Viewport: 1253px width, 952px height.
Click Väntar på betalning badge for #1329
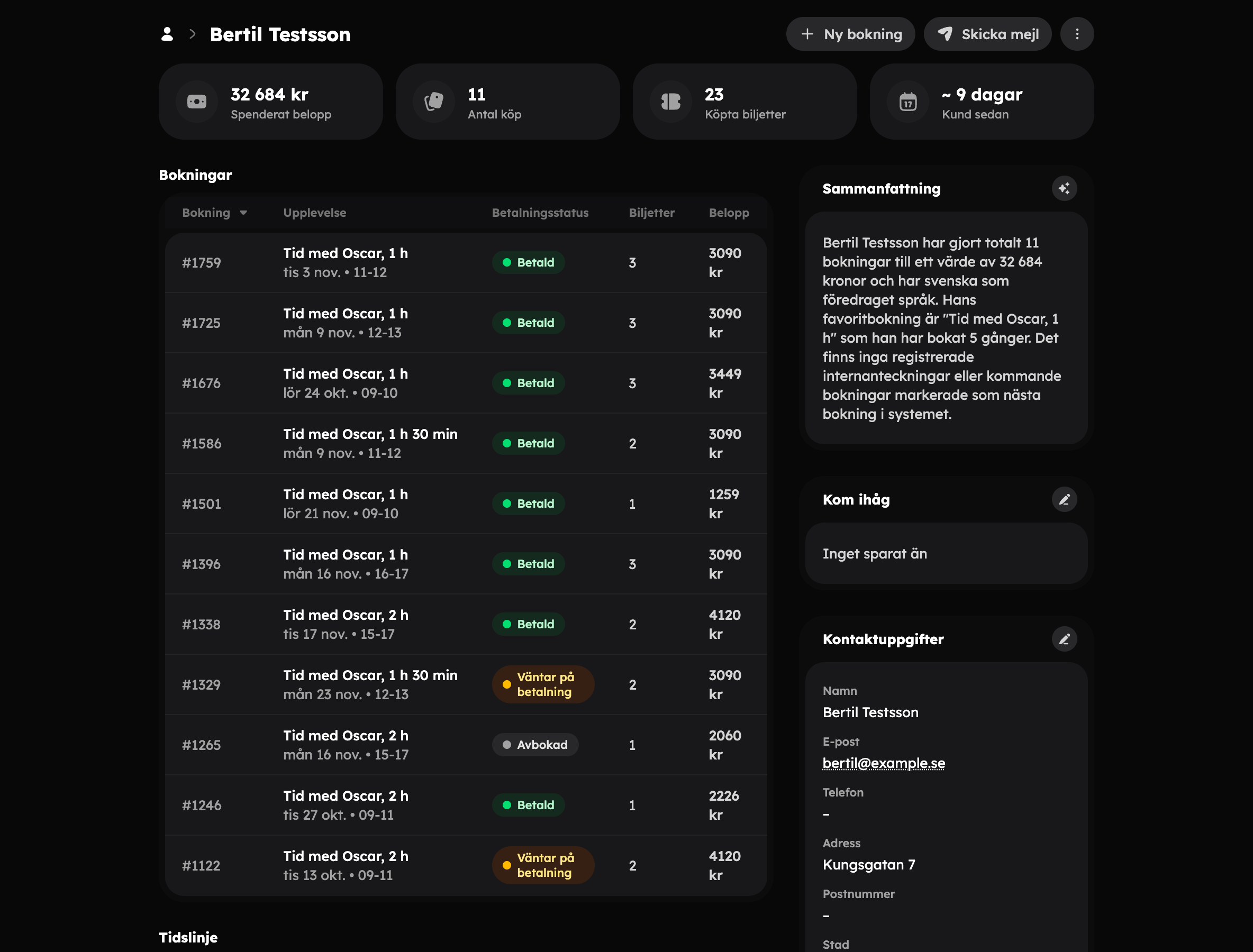(543, 684)
